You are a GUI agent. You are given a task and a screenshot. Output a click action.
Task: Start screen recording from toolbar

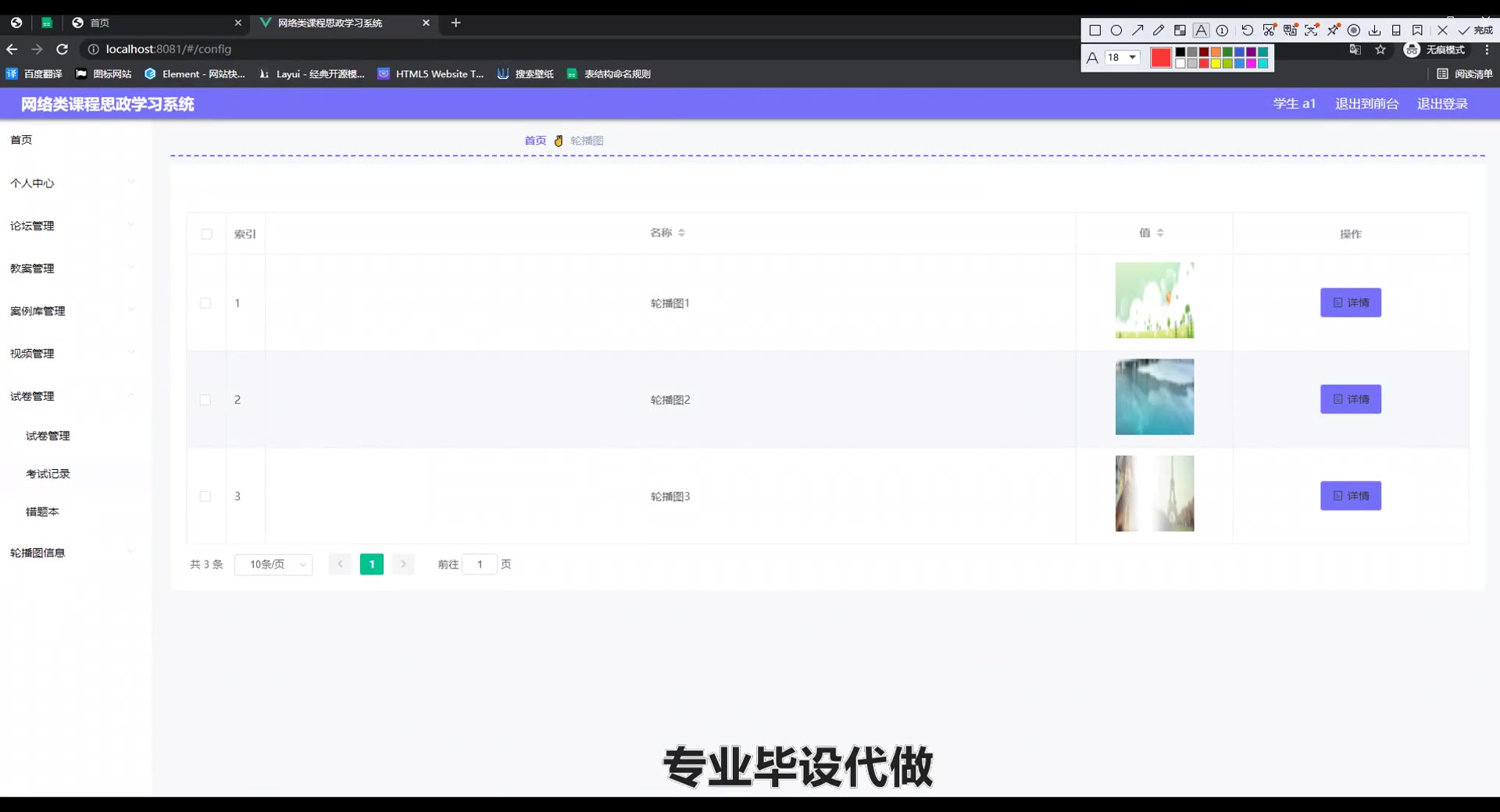[1354, 30]
